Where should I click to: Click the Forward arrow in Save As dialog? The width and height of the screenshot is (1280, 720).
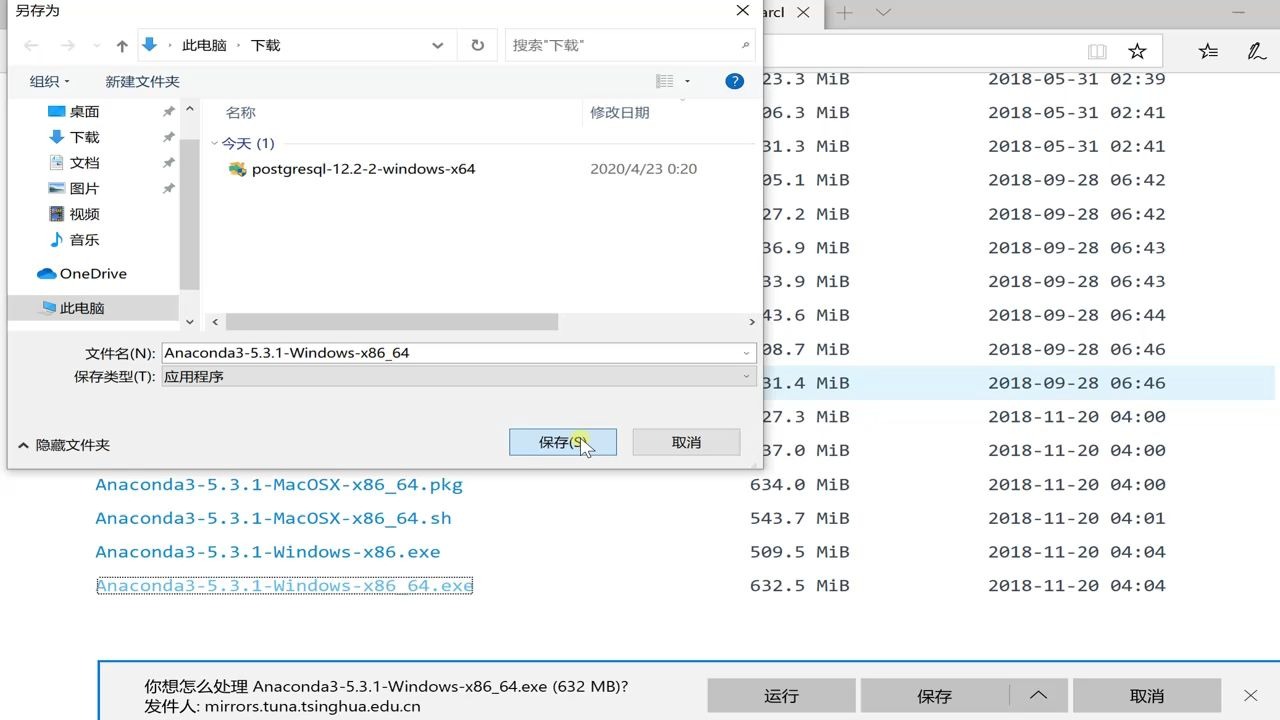tap(67, 46)
